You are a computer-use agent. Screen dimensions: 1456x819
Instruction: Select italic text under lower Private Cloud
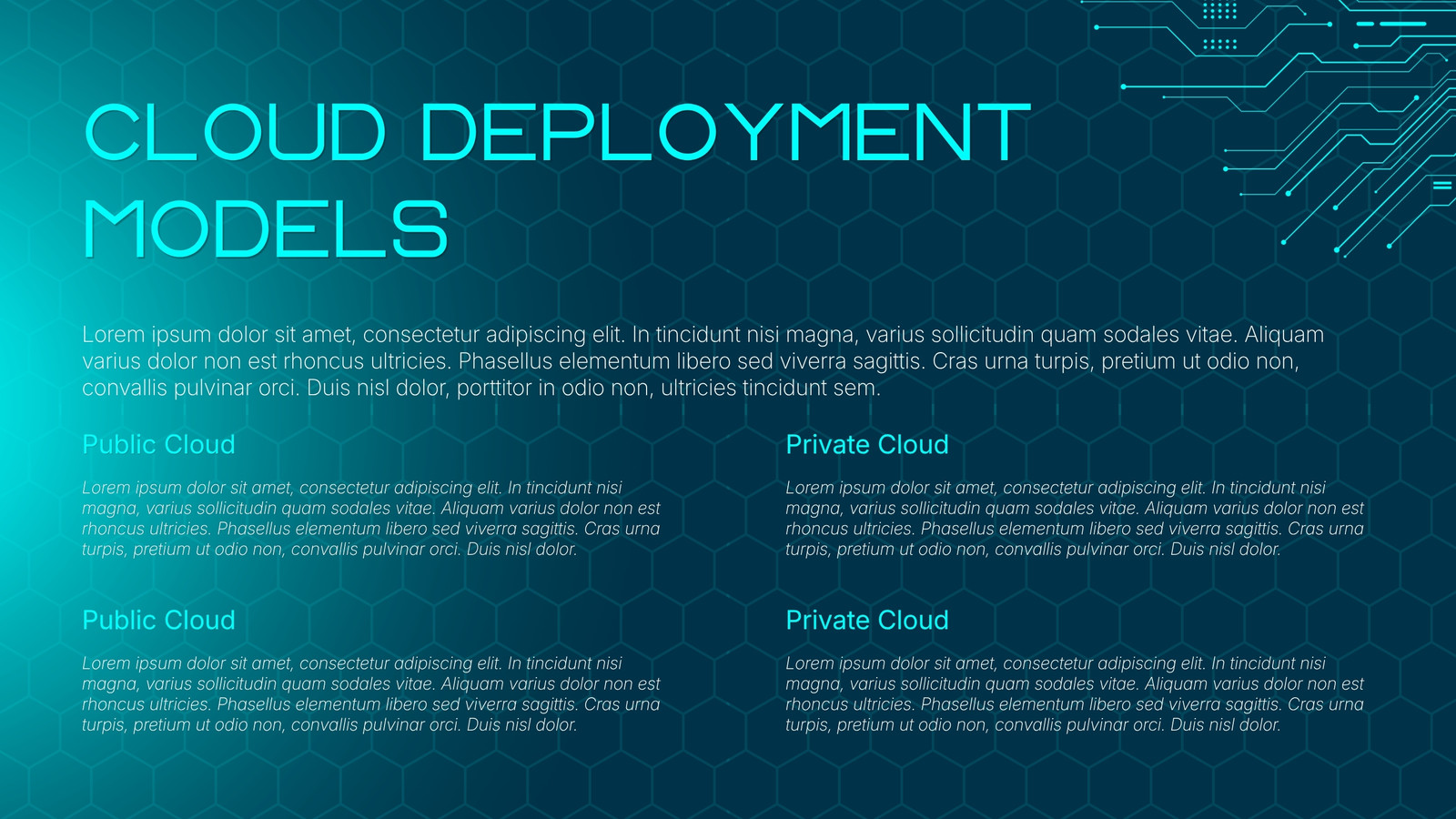pyautogui.click(x=1075, y=694)
